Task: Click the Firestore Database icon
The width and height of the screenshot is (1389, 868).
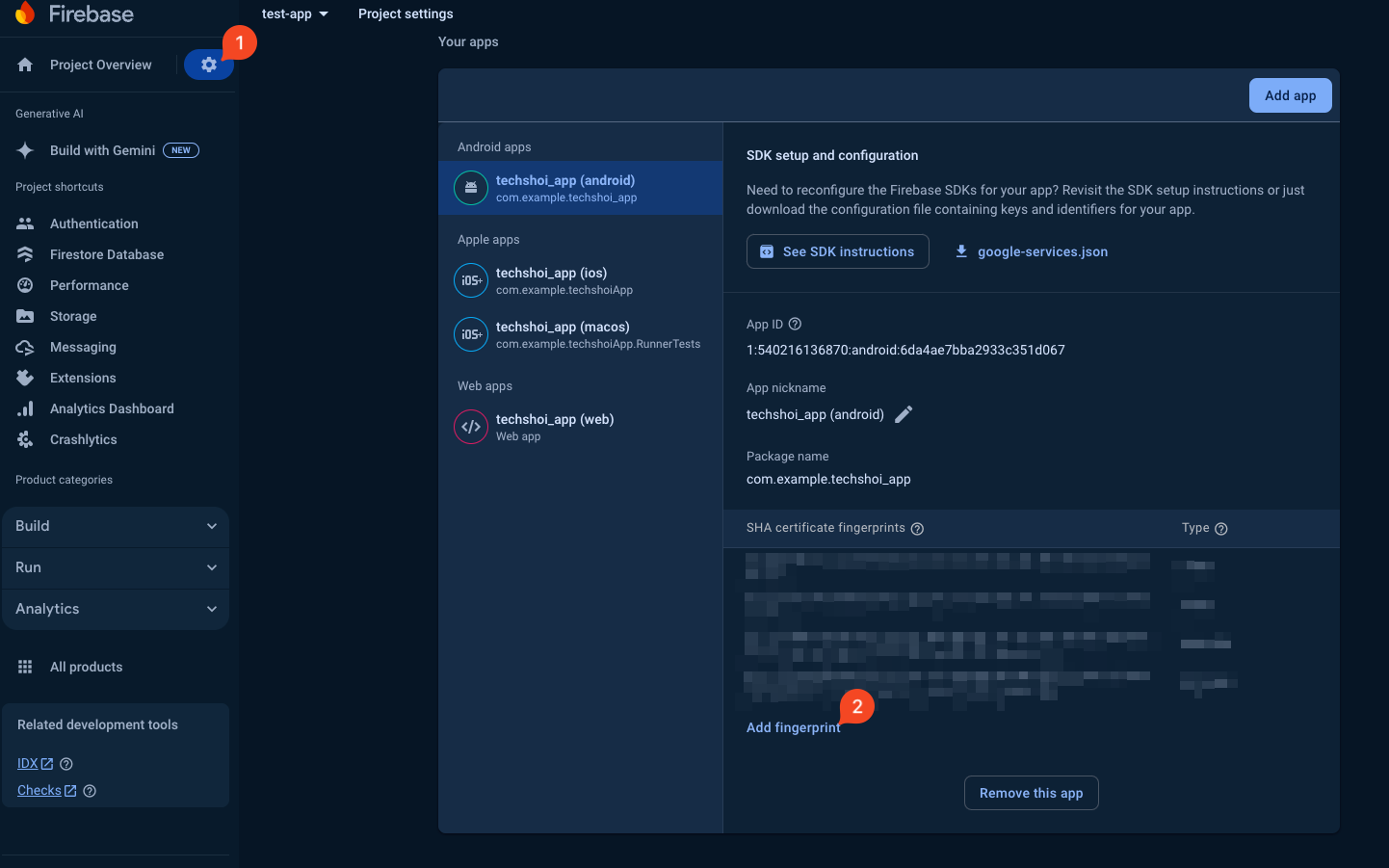Action: 25,254
